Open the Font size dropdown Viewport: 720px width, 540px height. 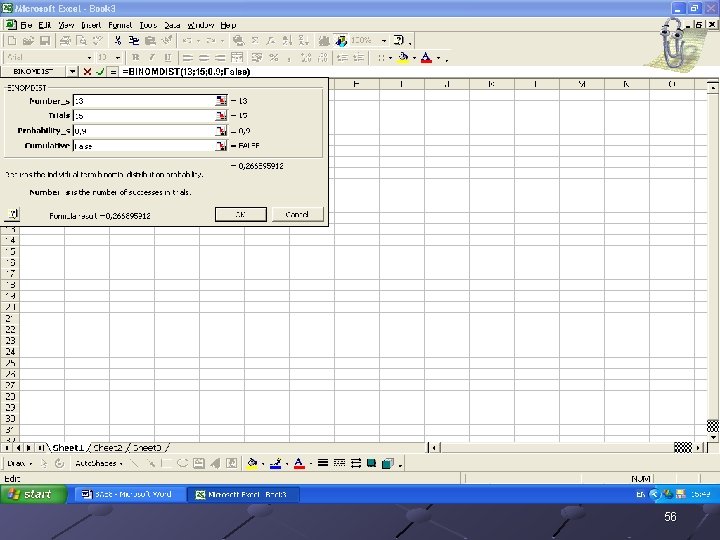tap(118, 57)
